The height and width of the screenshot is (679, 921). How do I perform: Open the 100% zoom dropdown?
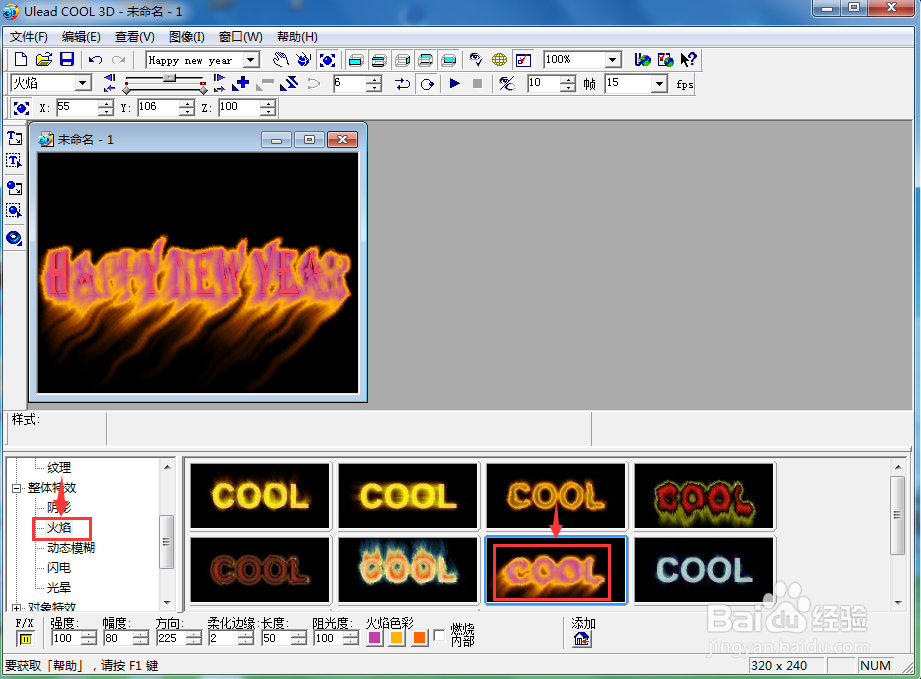[x=613, y=60]
